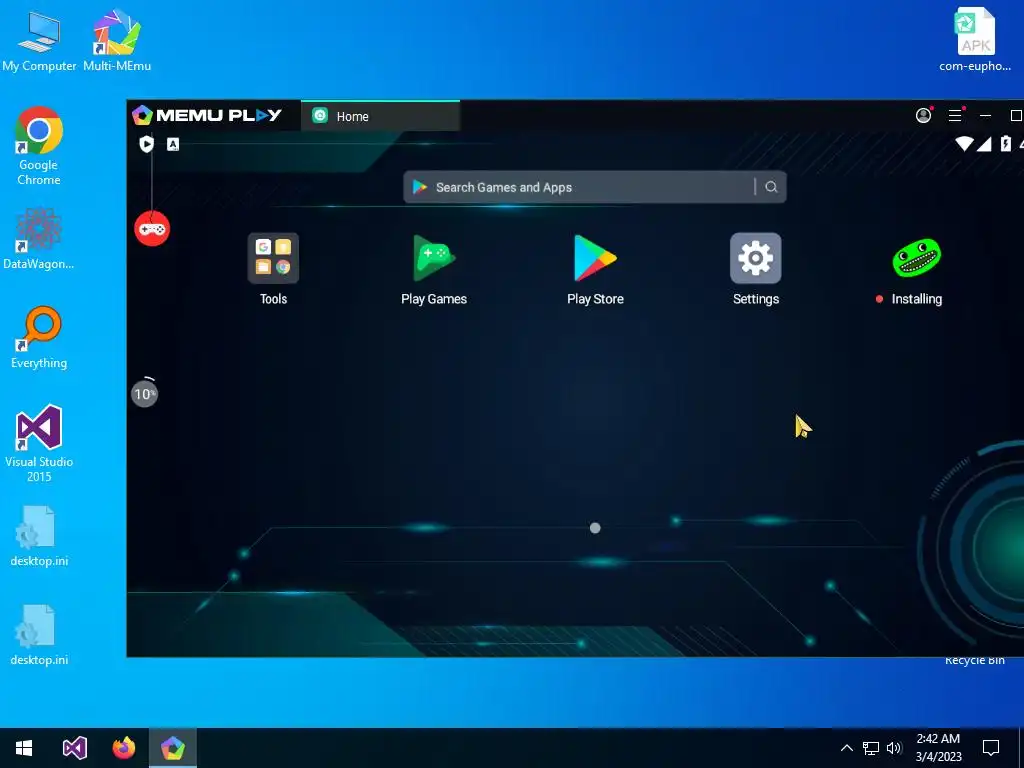
Task: Open the Tools folder in MEmu
Action: (x=273, y=259)
